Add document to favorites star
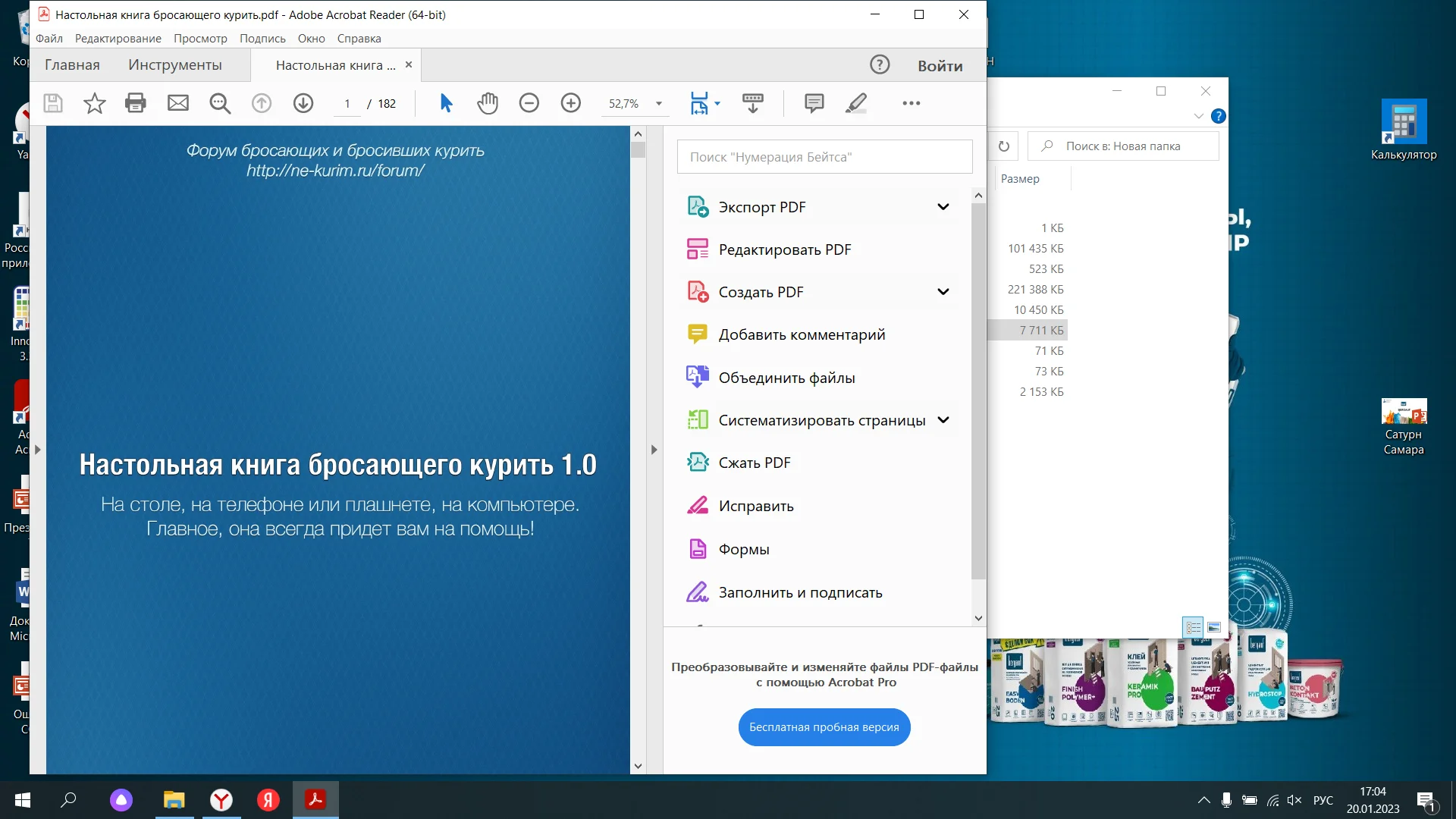 (94, 103)
